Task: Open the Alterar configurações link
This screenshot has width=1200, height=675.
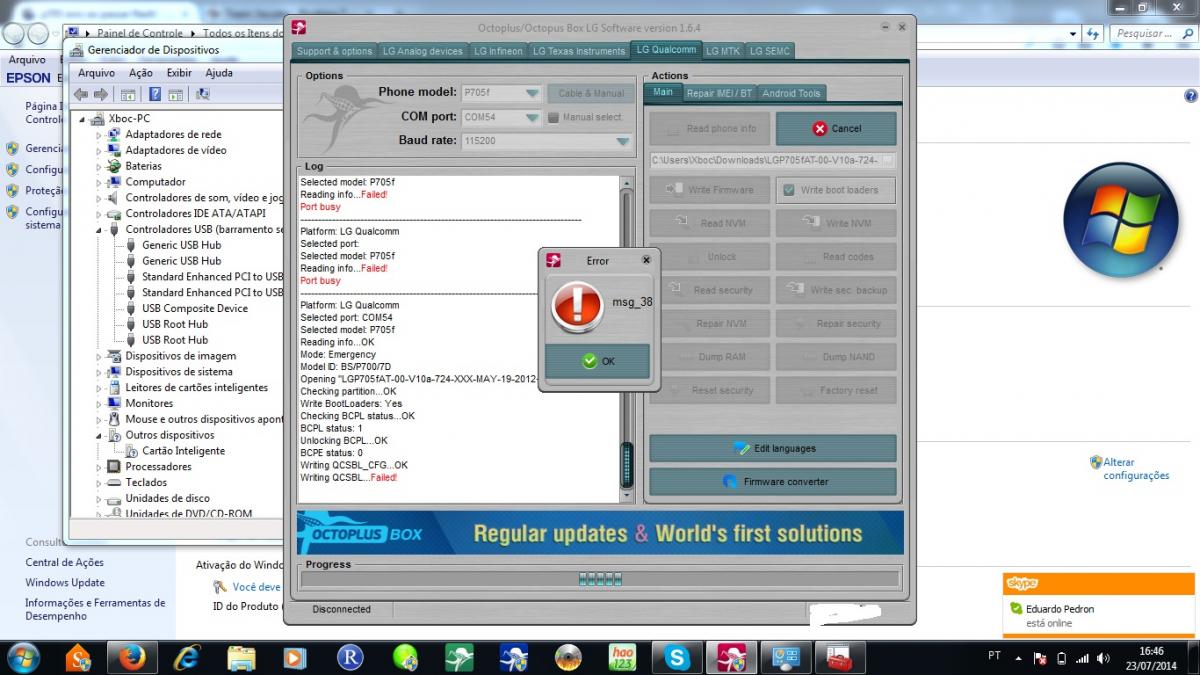Action: (1136, 469)
